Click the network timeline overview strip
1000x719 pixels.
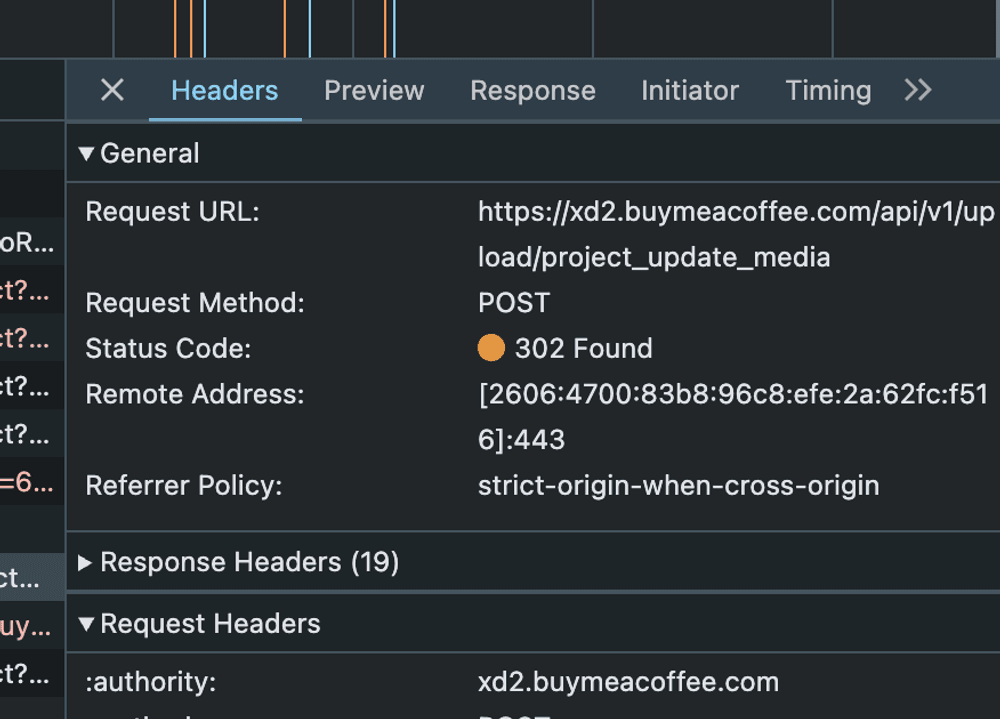[x=500, y=28]
